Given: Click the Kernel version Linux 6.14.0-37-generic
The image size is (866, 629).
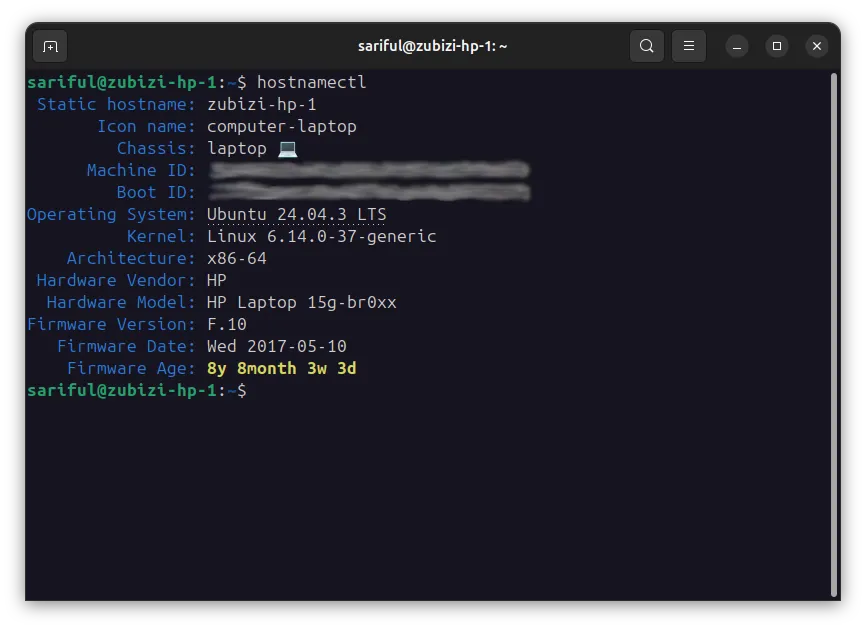Looking at the screenshot, I should [x=321, y=236].
